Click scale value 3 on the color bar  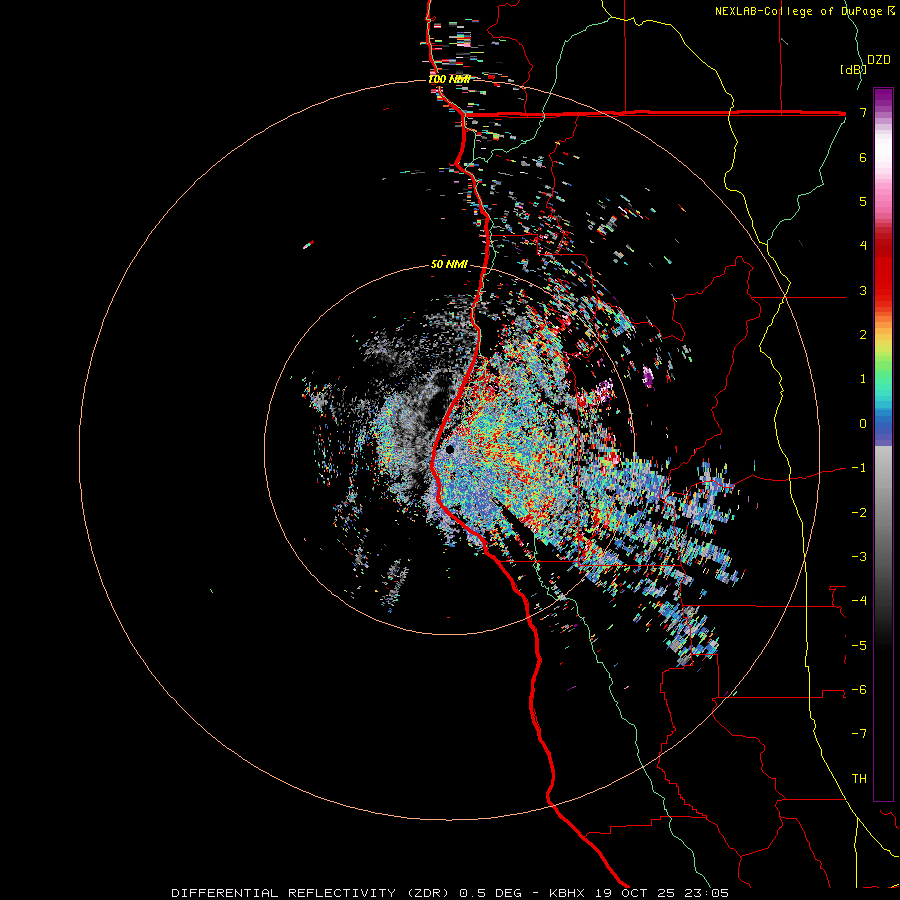point(863,290)
